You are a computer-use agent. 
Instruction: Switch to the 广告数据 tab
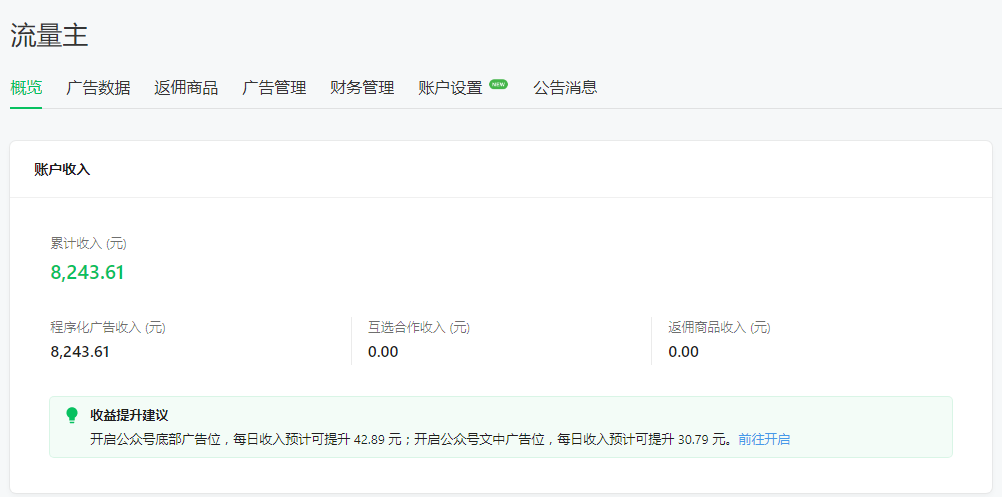click(98, 88)
